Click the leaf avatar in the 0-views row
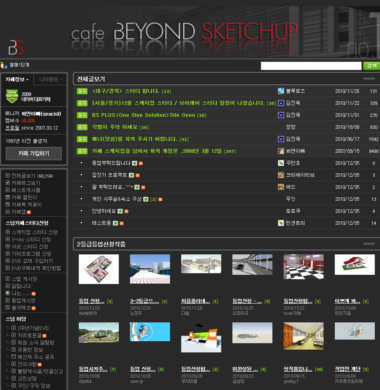Viewport: 380px width, 390px height. (x=281, y=163)
